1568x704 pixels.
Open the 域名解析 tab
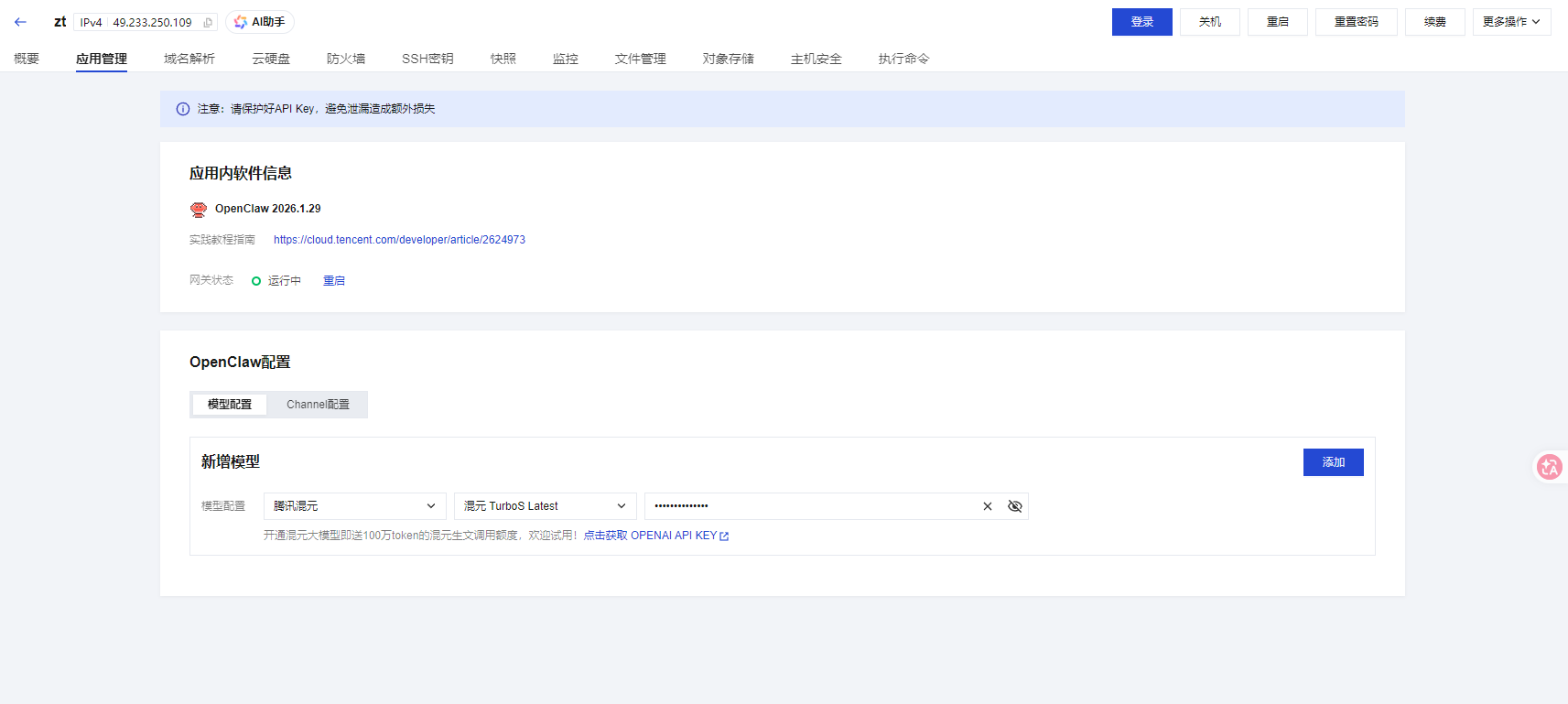point(189,59)
